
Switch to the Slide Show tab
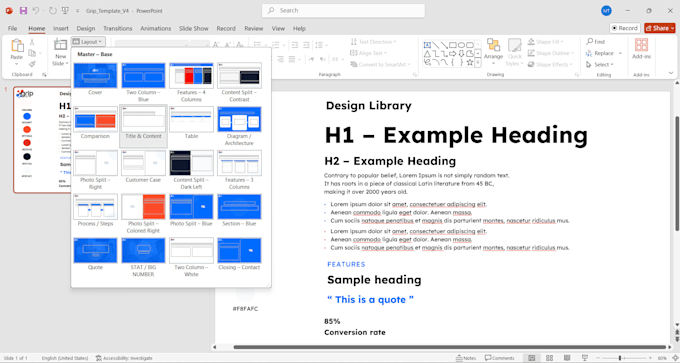[x=194, y=29]
